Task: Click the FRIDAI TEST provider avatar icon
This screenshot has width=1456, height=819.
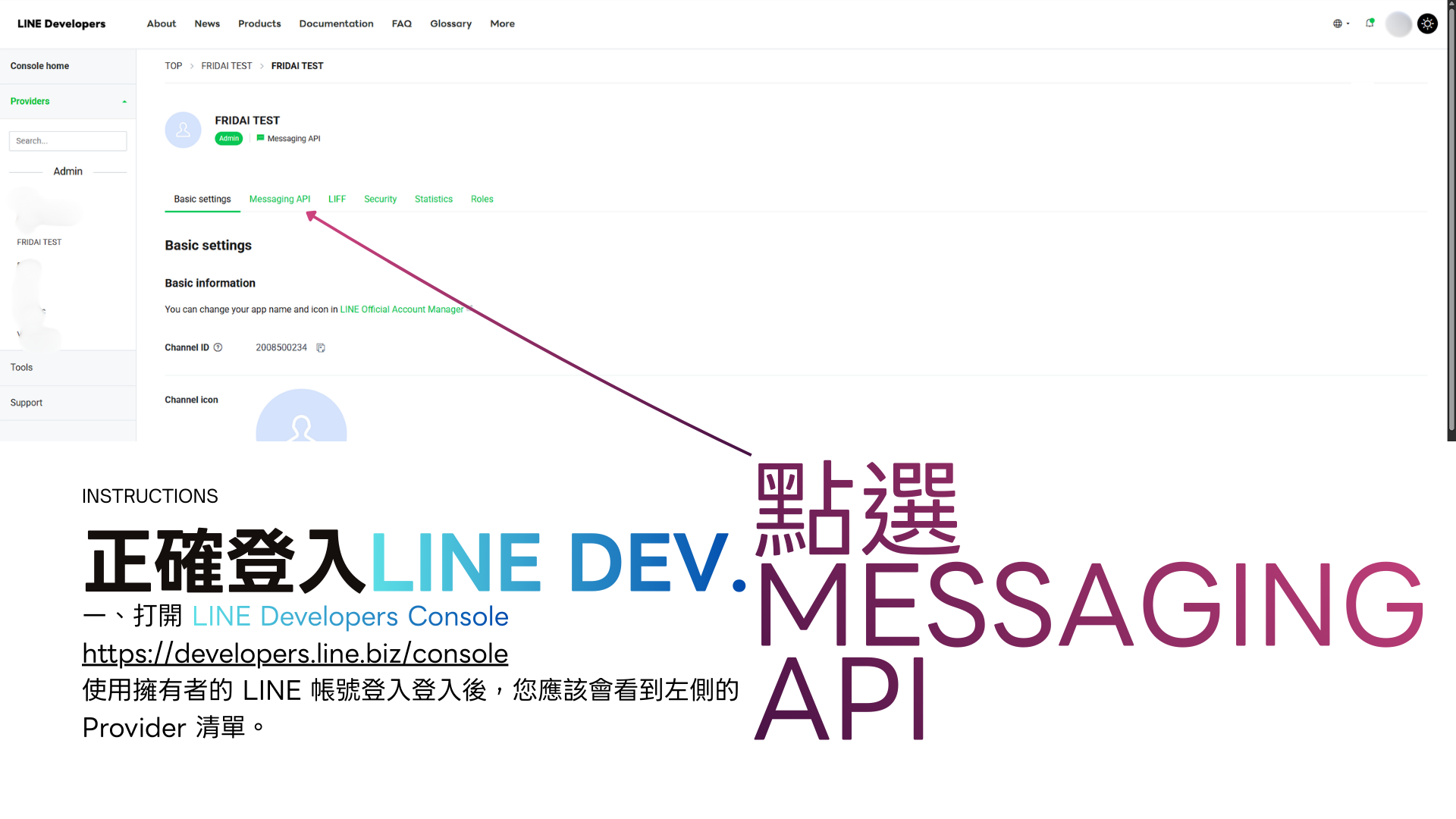Action: click(183, 130)
